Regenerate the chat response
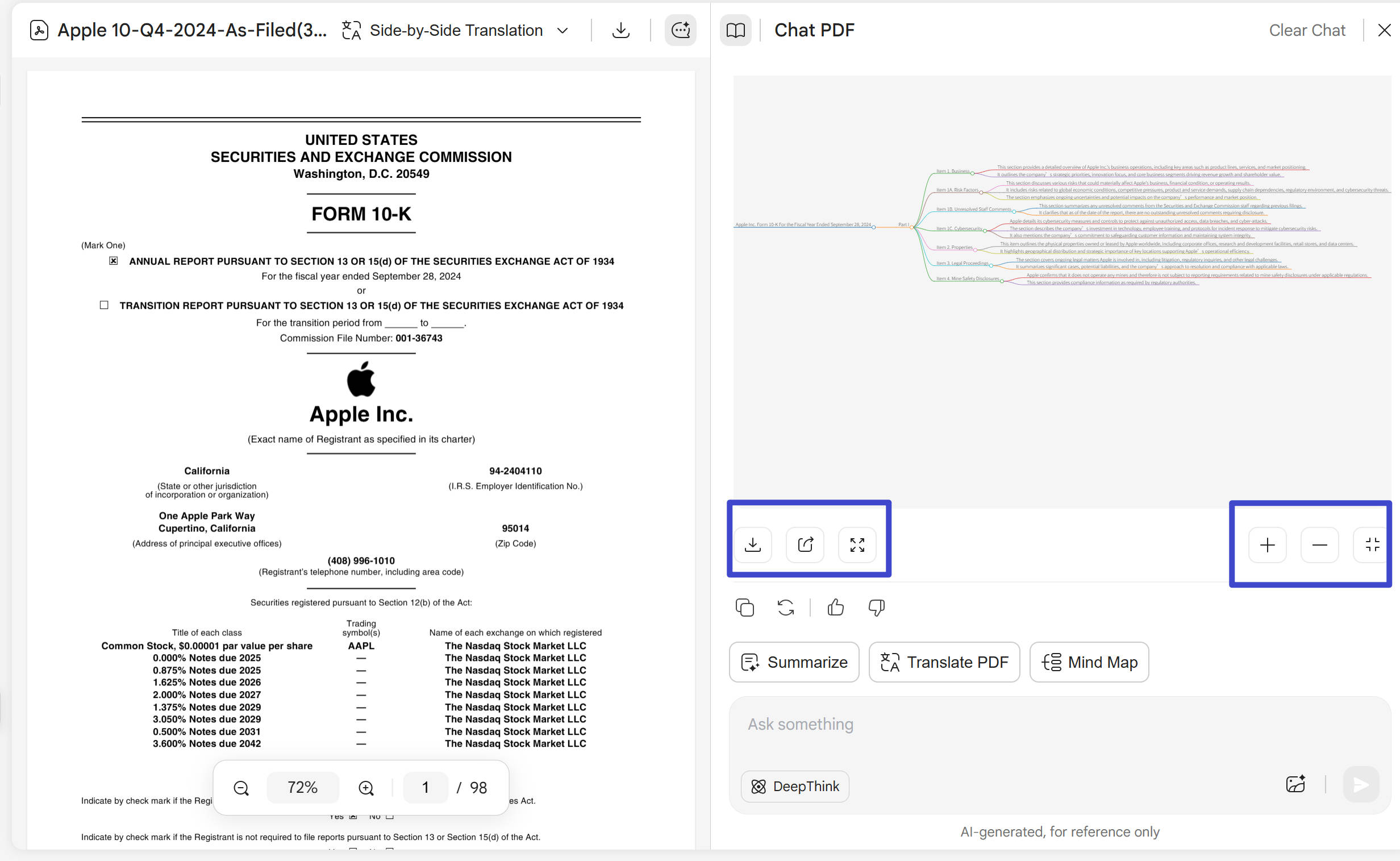1400x861 pixels. (x=786, y=608)
